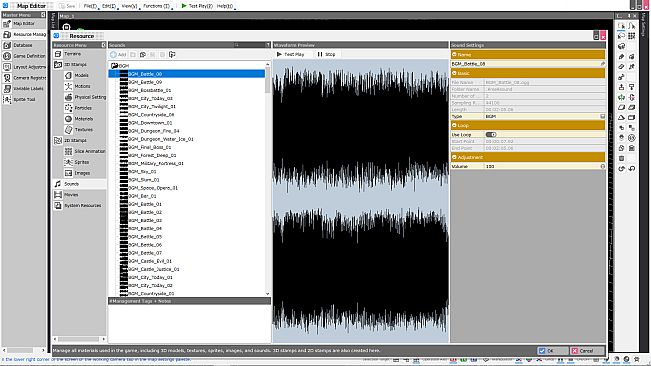Select Particles in Resource Menu
Screen dimensions: 651x366
84,108
